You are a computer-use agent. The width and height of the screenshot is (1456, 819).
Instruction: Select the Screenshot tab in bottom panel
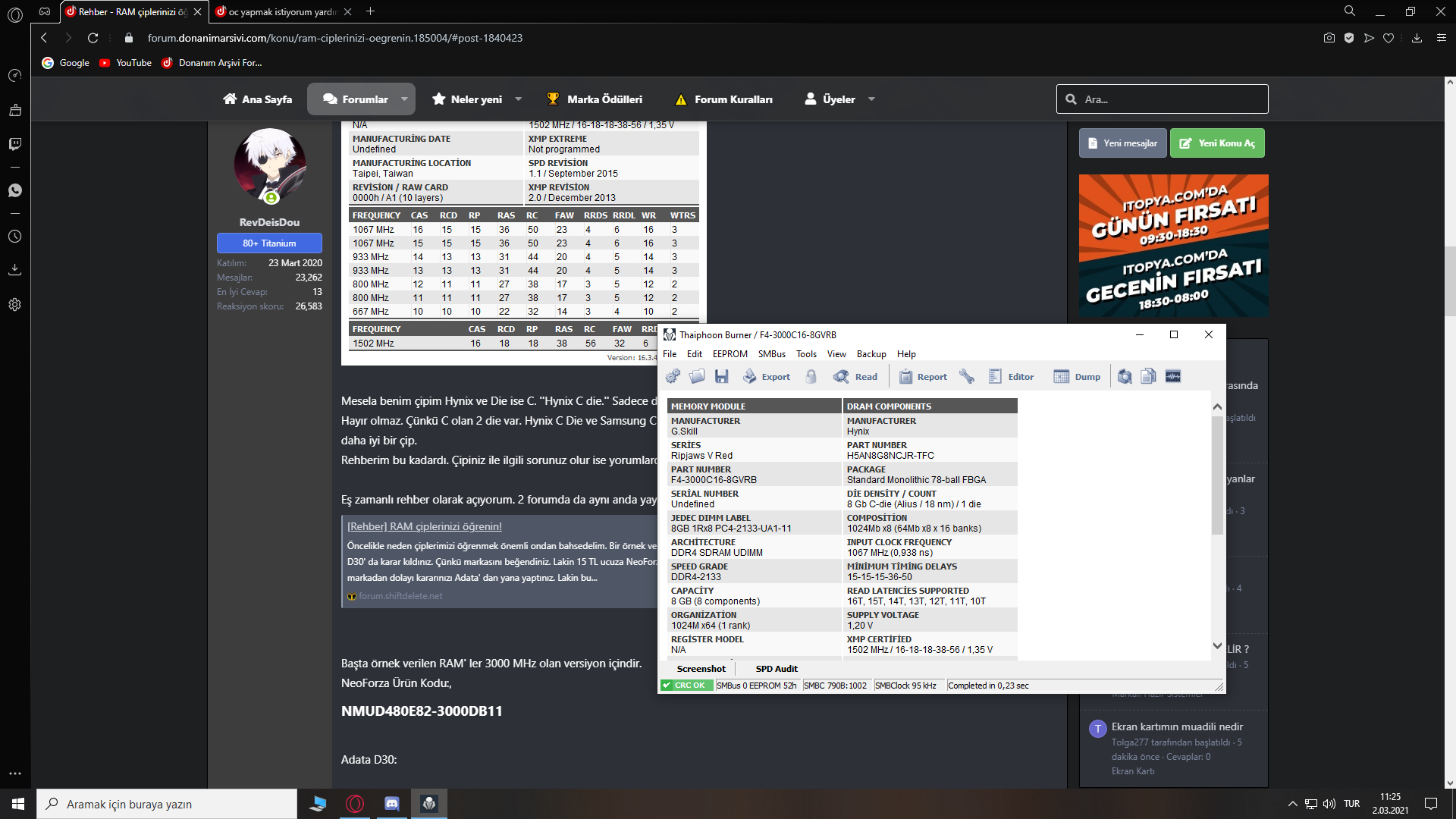(x=700, y=668)
